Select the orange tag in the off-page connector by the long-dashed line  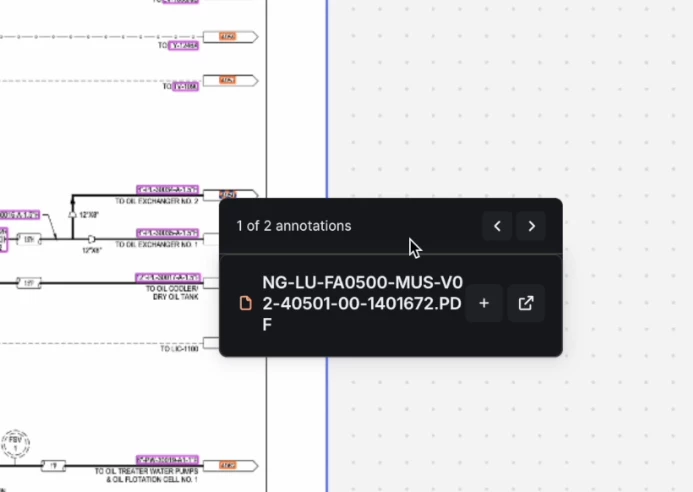pos(228,36)
